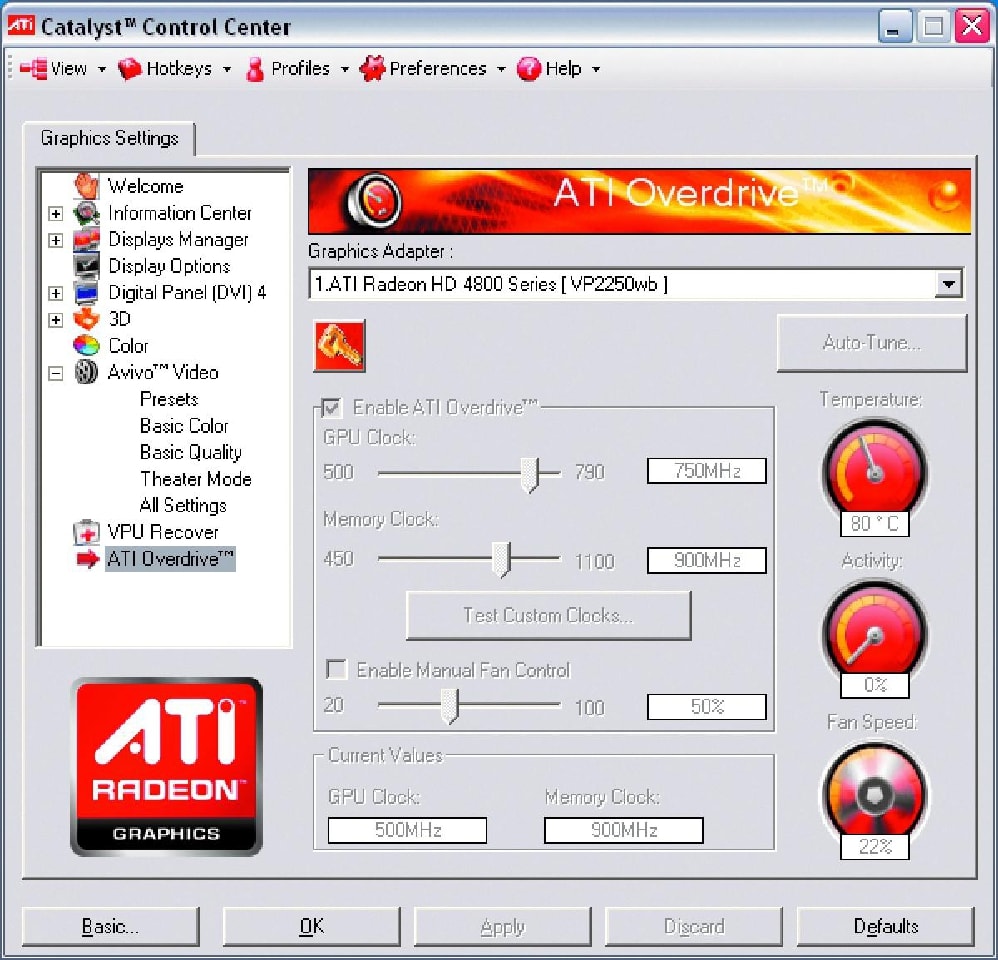Click the Information Center icon
This screenshot has height=960, width=998.
[87, 213]
